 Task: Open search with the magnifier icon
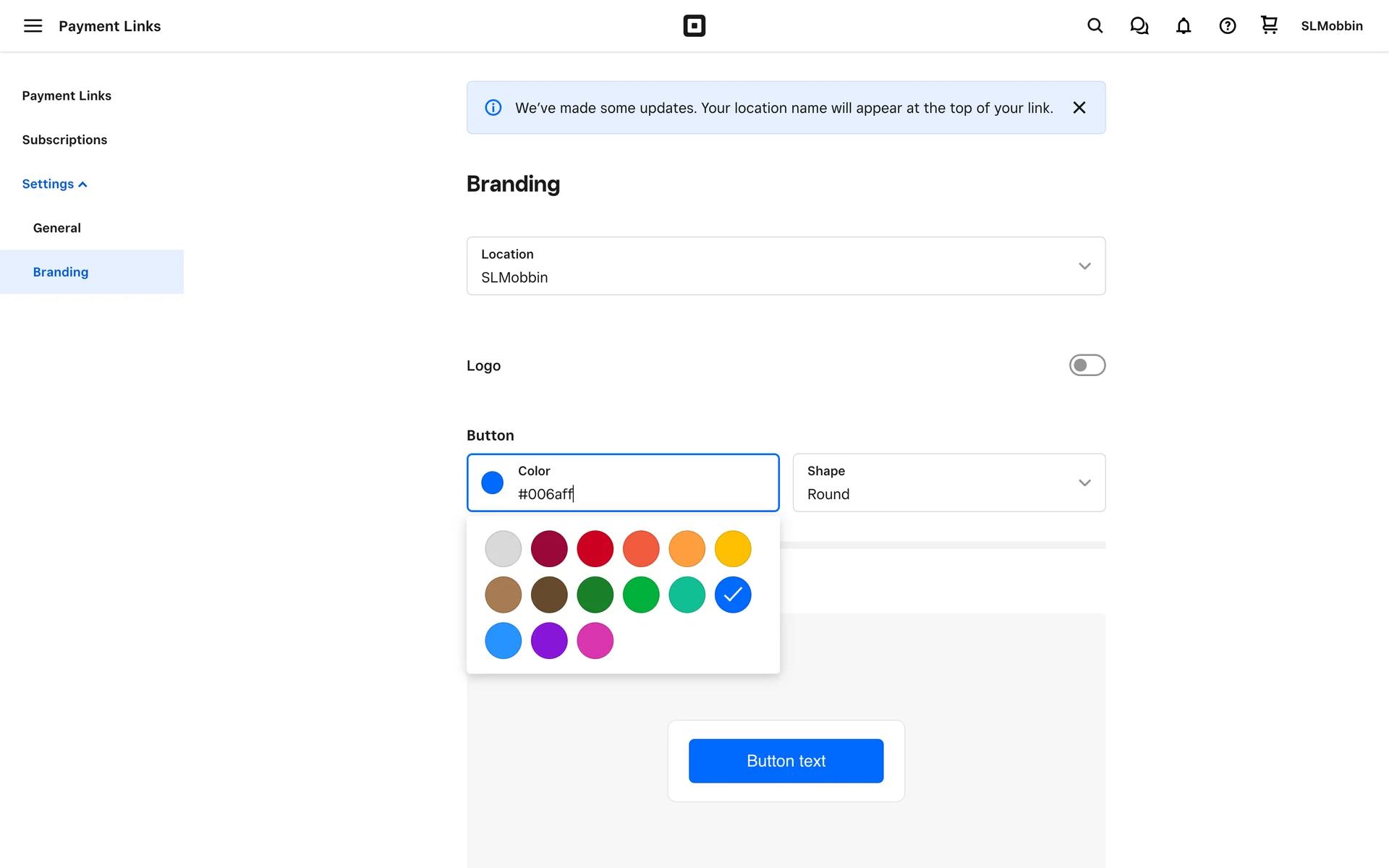tap(1095, 26)
